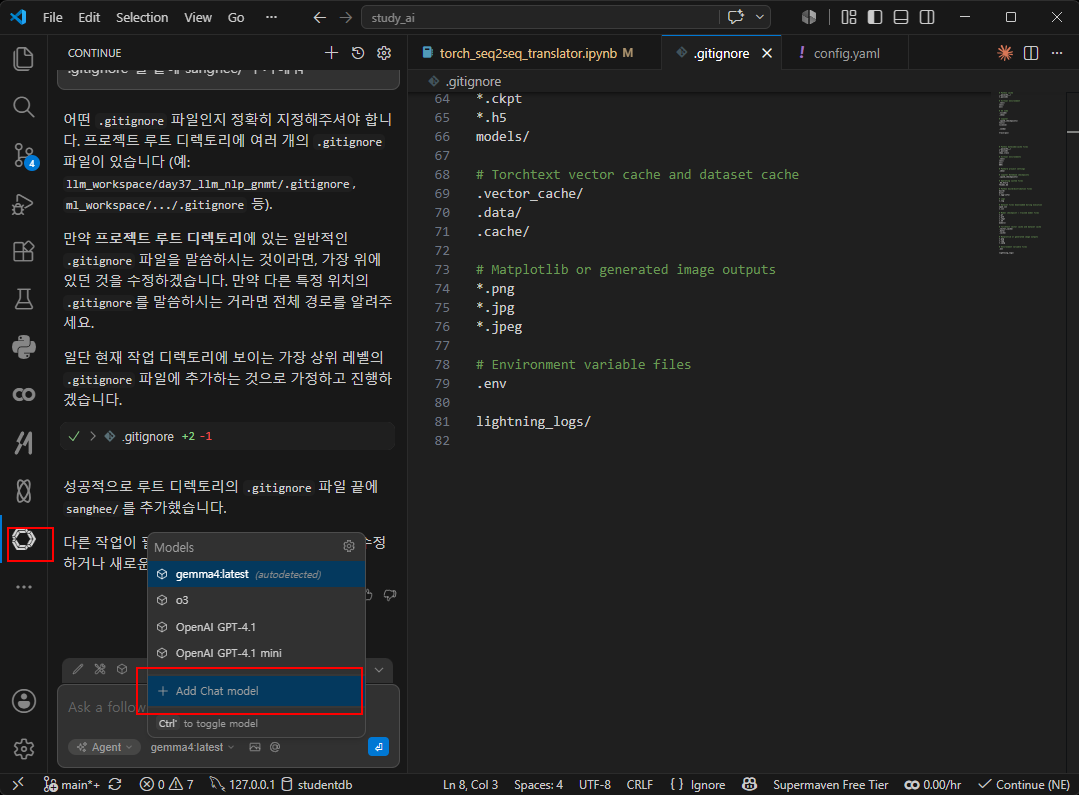Click Add Chat model

point(257,691)
